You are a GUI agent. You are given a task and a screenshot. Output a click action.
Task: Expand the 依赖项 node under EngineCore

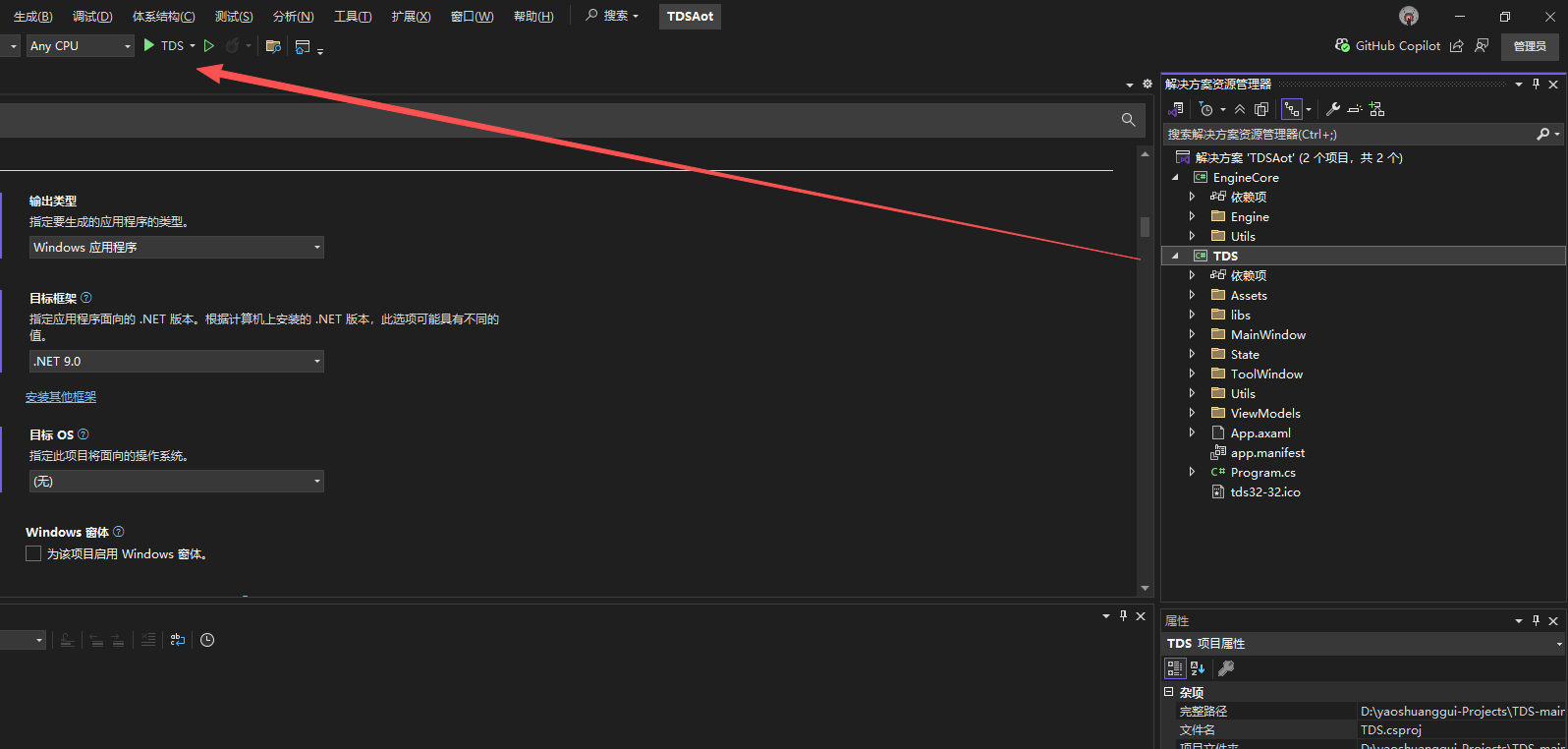point(1192,197)
